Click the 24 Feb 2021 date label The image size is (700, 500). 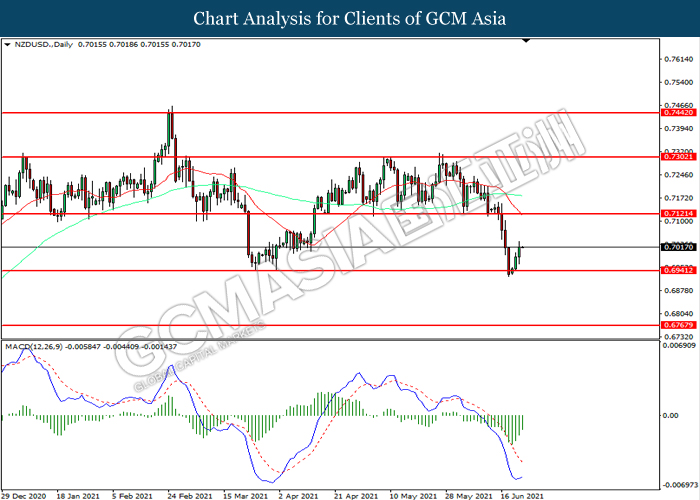[x=188, y=494]
